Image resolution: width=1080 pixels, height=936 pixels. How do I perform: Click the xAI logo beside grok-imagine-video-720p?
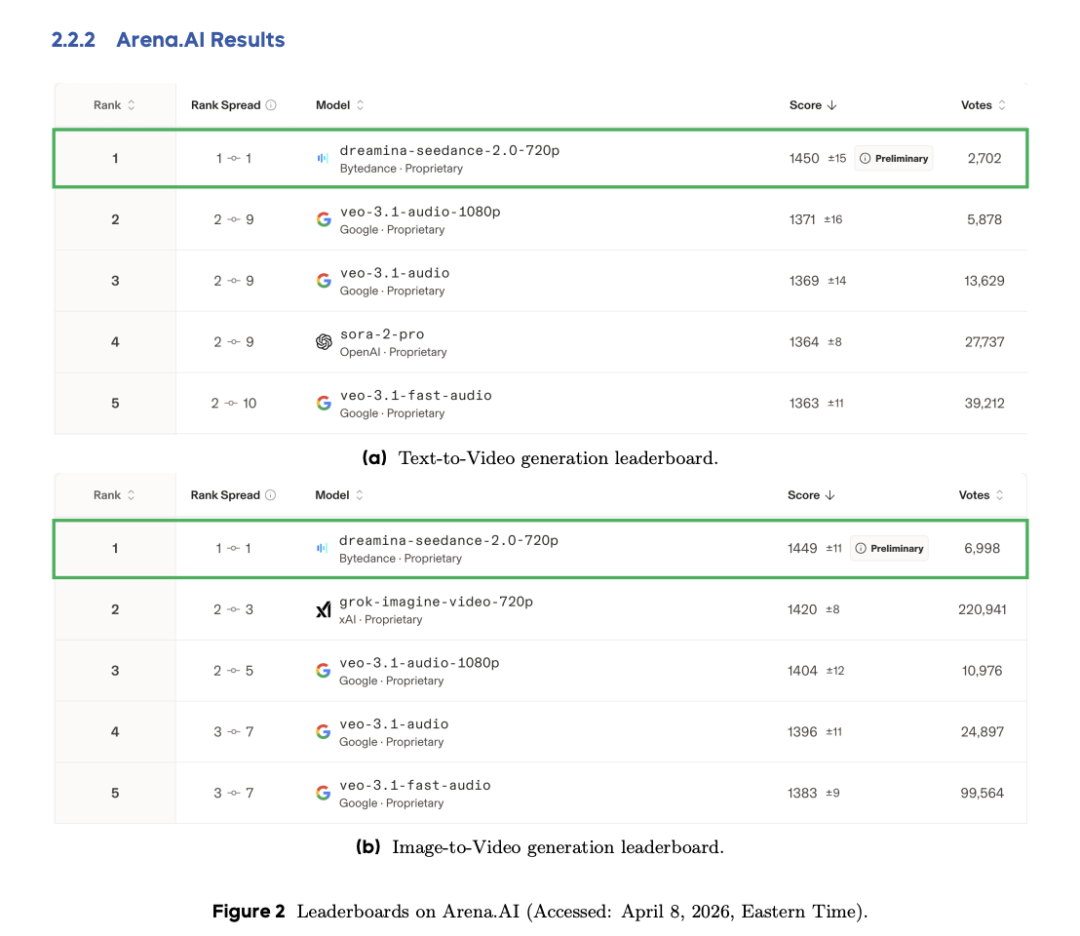coord(323,610)
